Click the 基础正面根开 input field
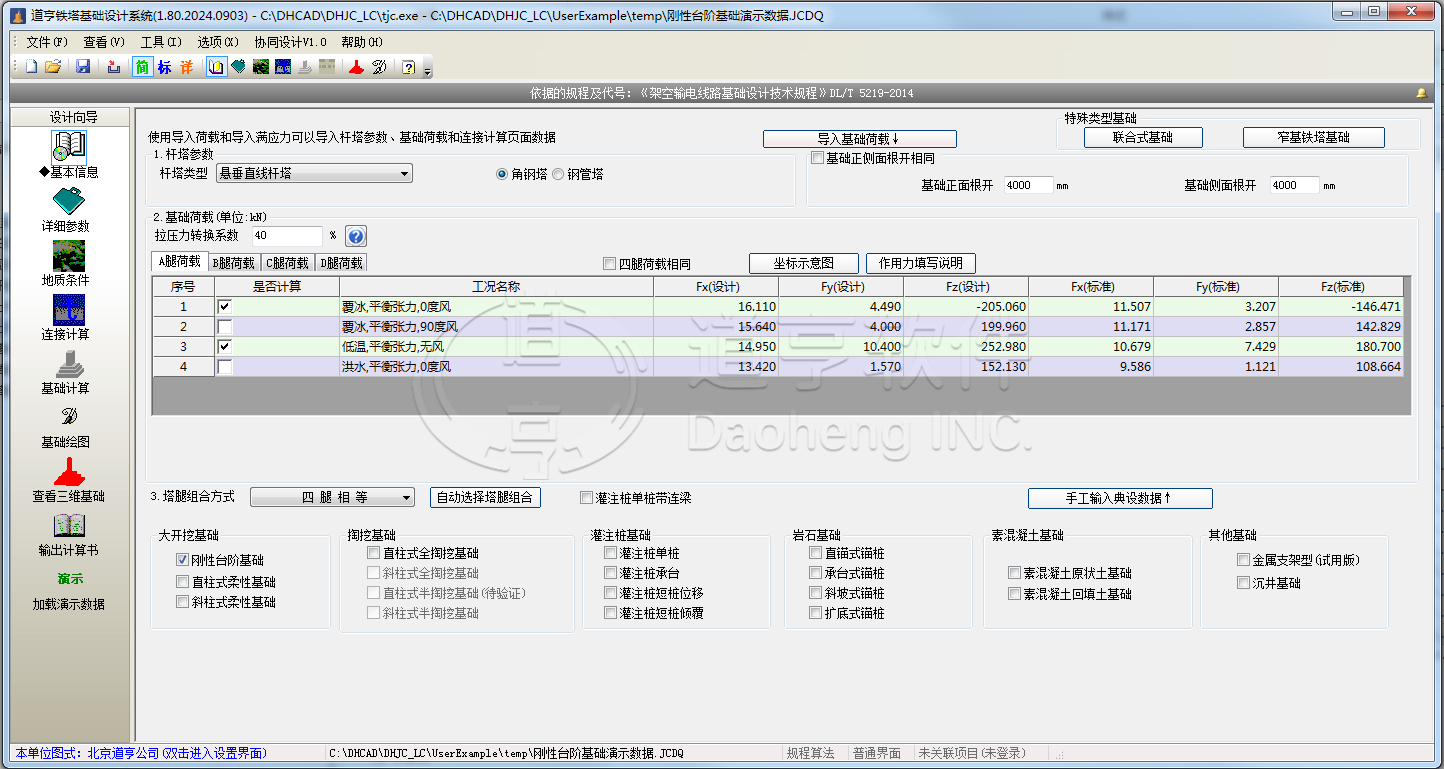The height and width of the screenshot is (769, 1444). coord(1028,185)
